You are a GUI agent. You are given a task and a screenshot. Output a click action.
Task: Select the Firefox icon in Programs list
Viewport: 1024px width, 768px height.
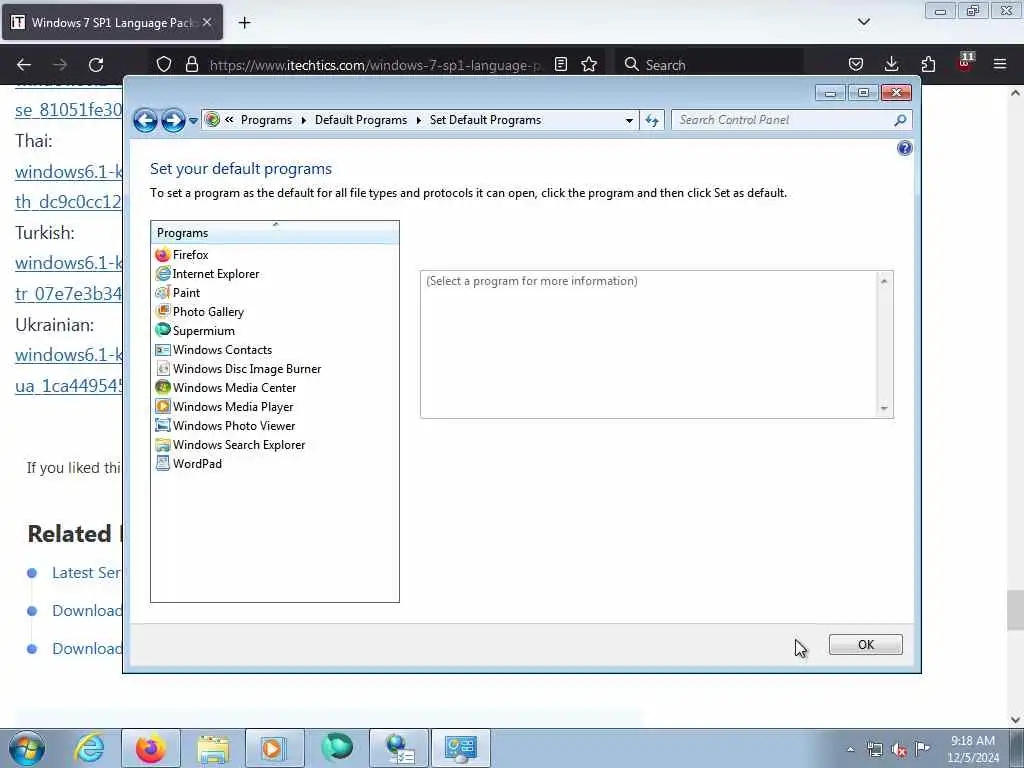(163, 255)
